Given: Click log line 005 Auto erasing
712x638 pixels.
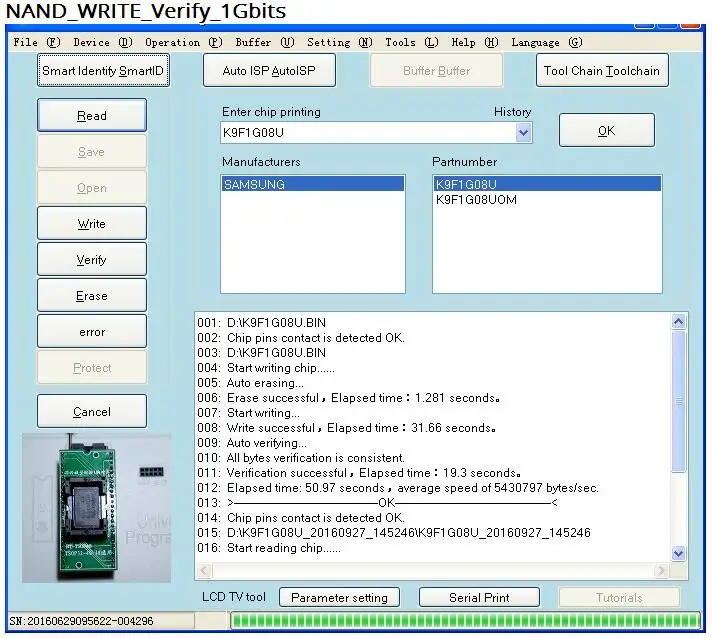Looking at the screenshot, I should [251, 382].
